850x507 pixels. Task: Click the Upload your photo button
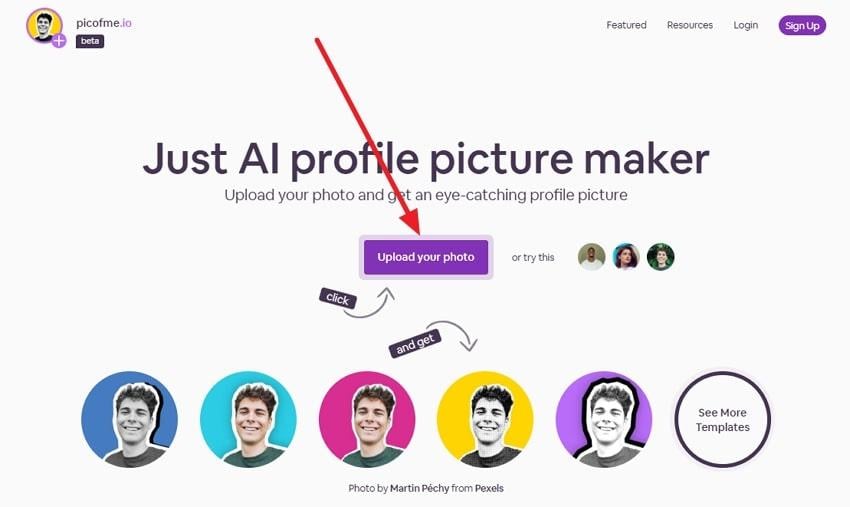point(426,257)
